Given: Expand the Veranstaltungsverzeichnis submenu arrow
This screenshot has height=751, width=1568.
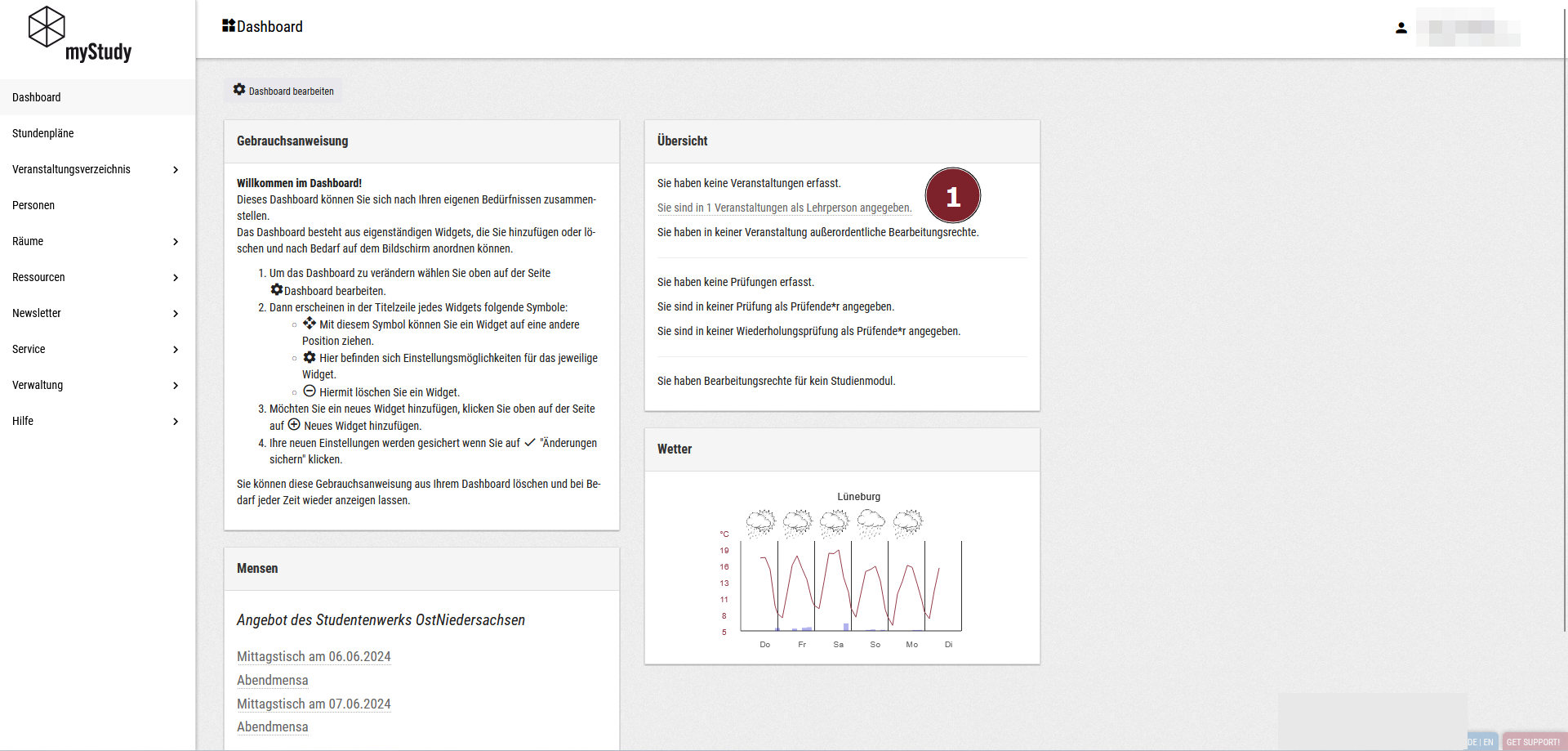Looking at the screenshot, I should (176, 170).
